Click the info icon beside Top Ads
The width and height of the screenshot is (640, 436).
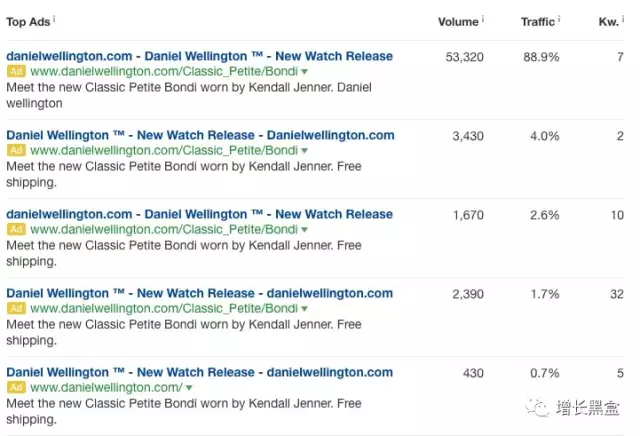54,19
